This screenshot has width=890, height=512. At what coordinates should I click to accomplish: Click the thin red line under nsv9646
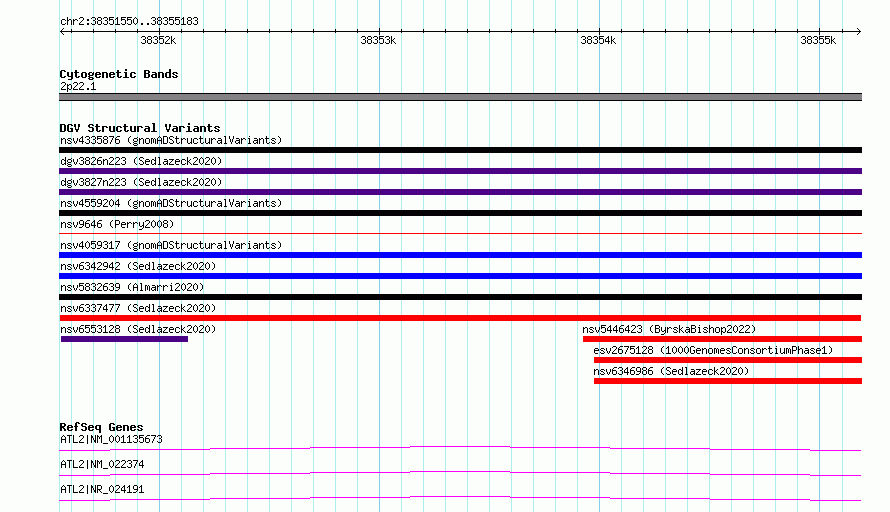pyautogui.click(x=460, y=233)
